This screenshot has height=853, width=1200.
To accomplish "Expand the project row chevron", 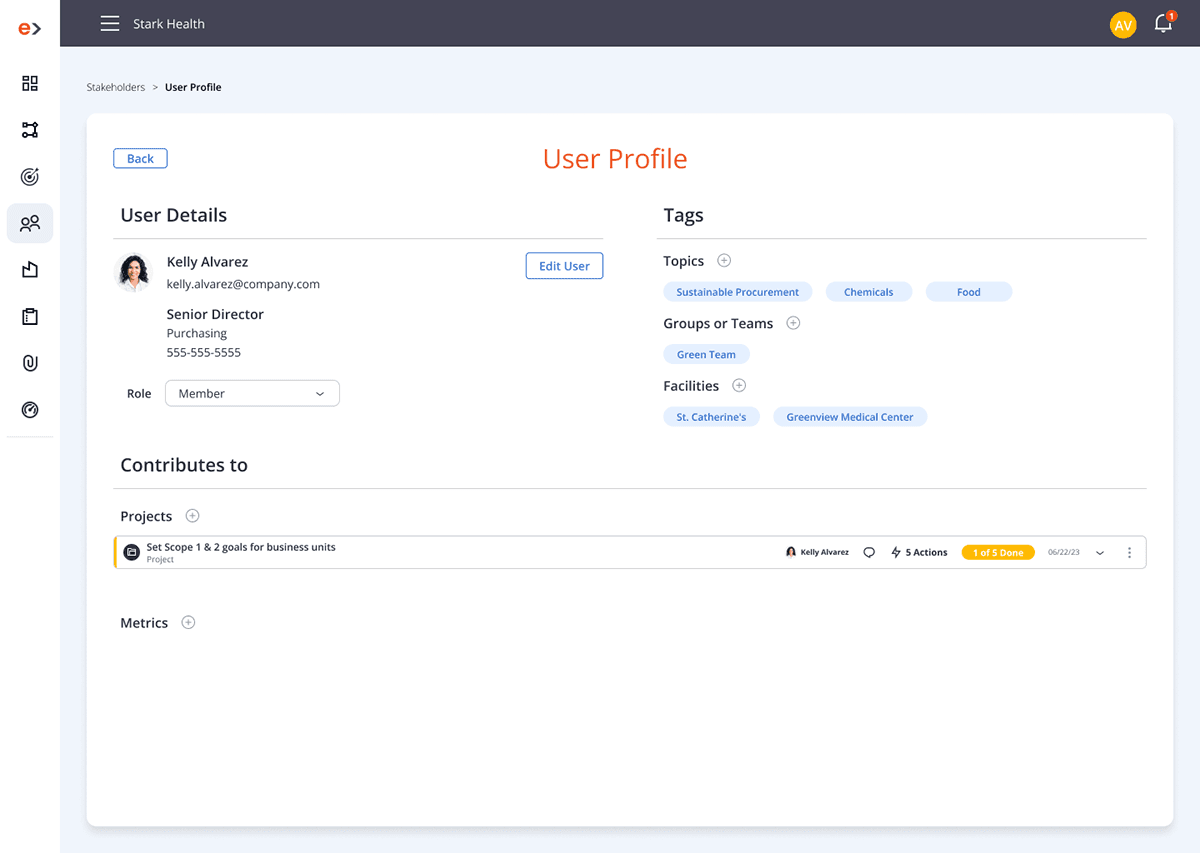I will coord(1100,553).
